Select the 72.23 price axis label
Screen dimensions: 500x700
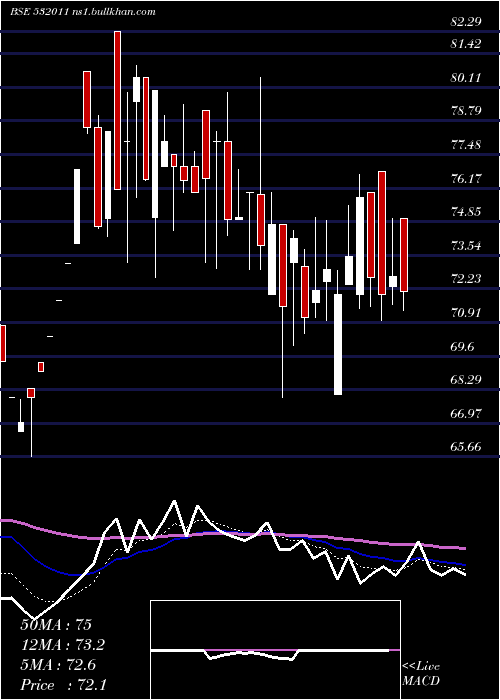(x=466, y=279)
